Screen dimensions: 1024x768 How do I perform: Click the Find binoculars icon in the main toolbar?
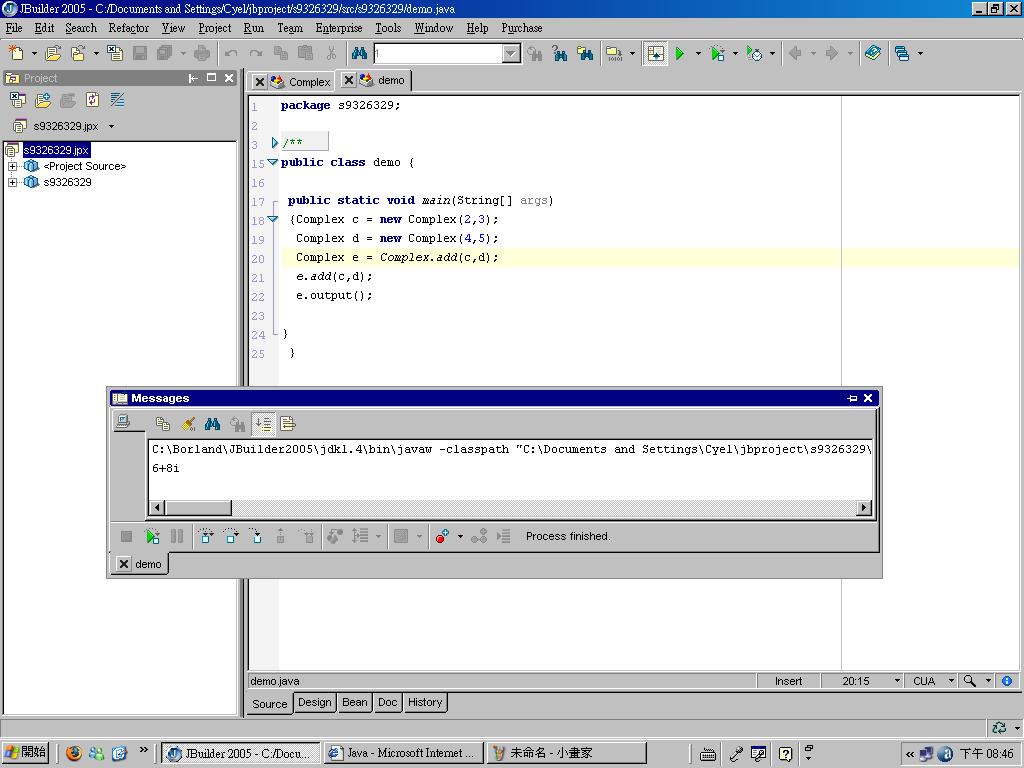[x=359, y=53]
